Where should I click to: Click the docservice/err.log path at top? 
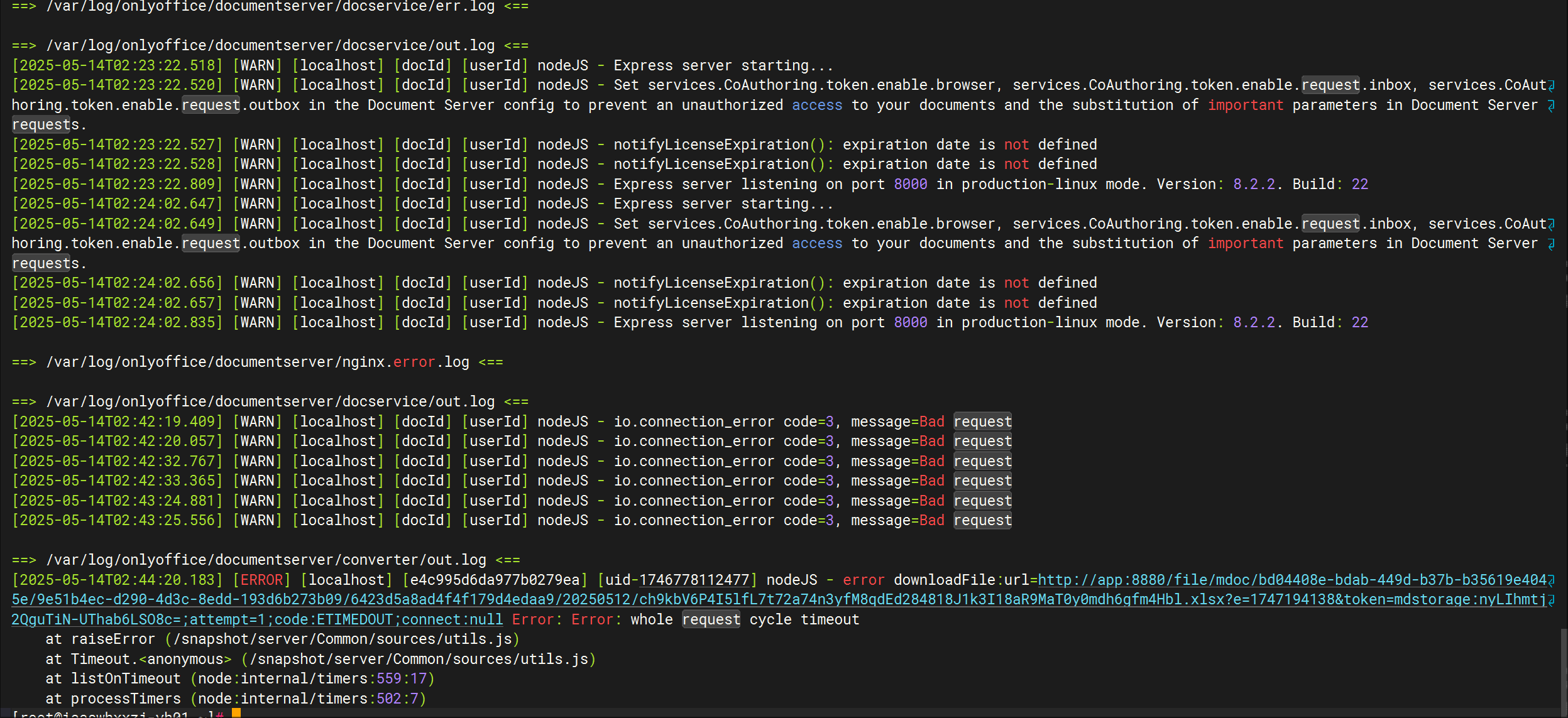point(270,6)
